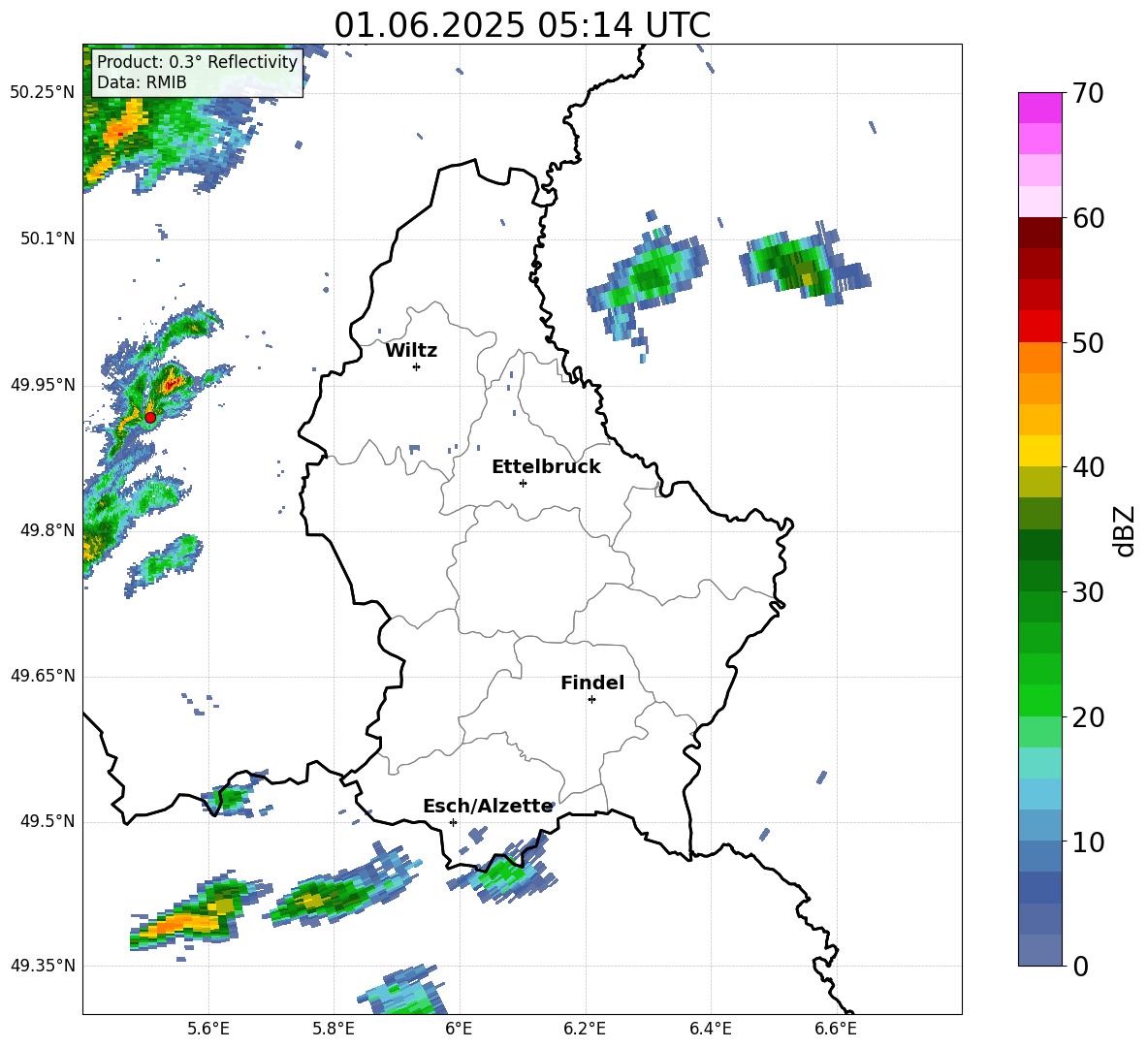Click the Esch/Alzette cross marker
Viewport: 1148px width, 1048px height.
(453, 822)
